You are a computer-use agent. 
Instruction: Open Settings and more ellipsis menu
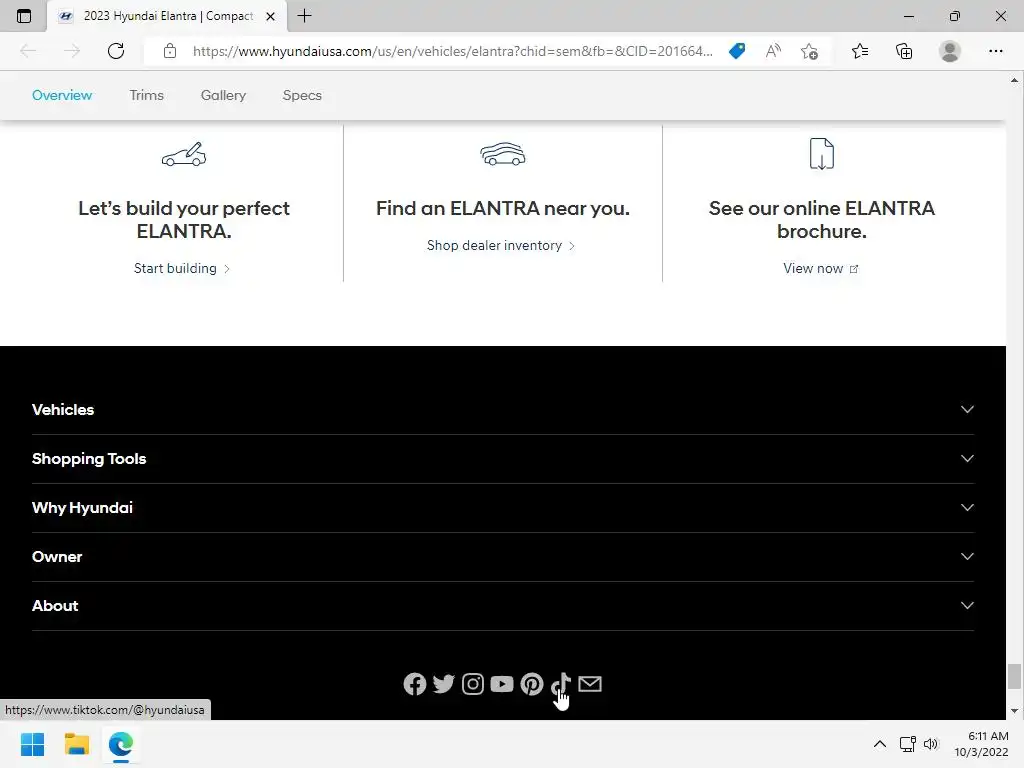point(995,51)
